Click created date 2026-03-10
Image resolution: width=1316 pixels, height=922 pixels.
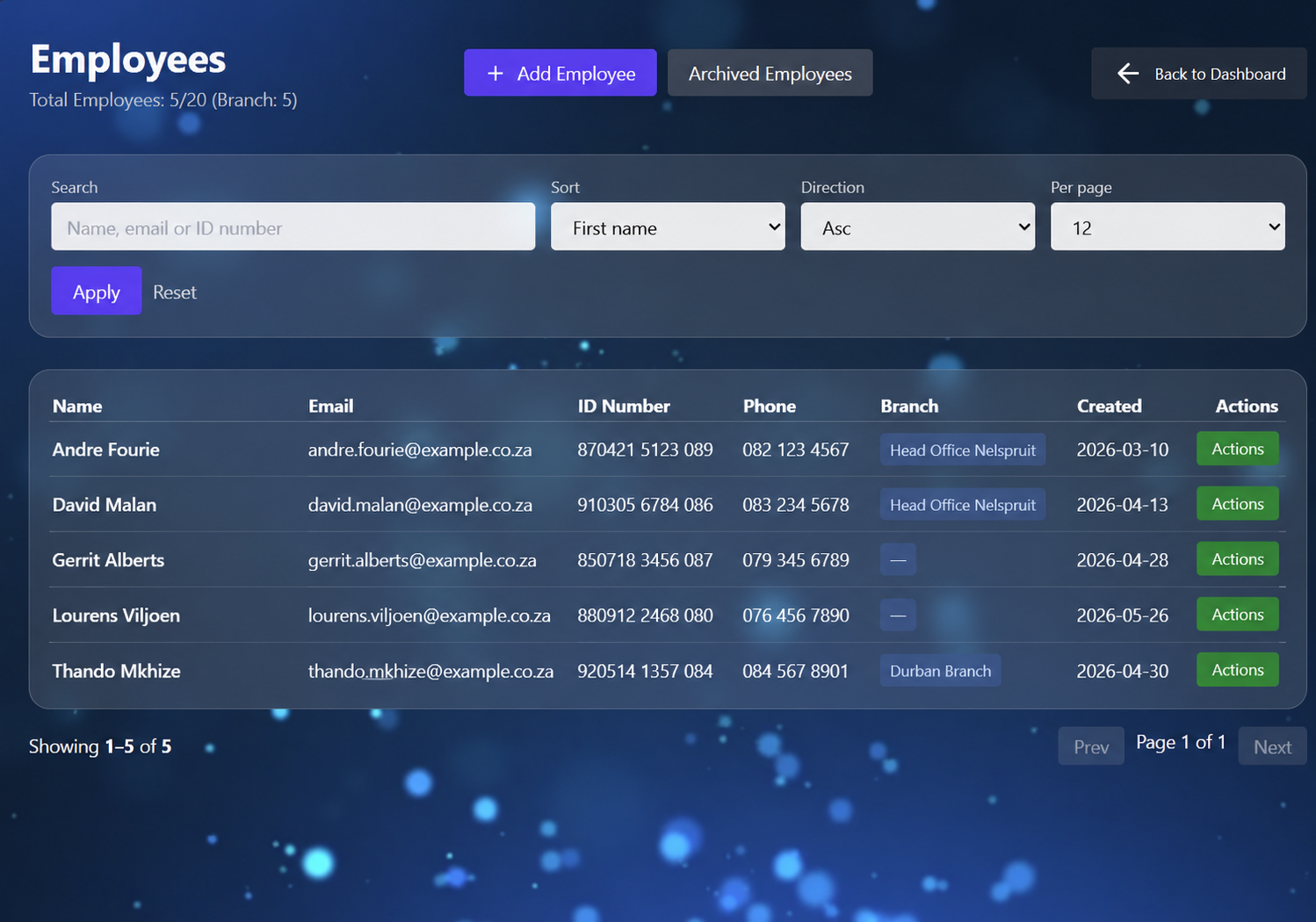point(1123,450)
